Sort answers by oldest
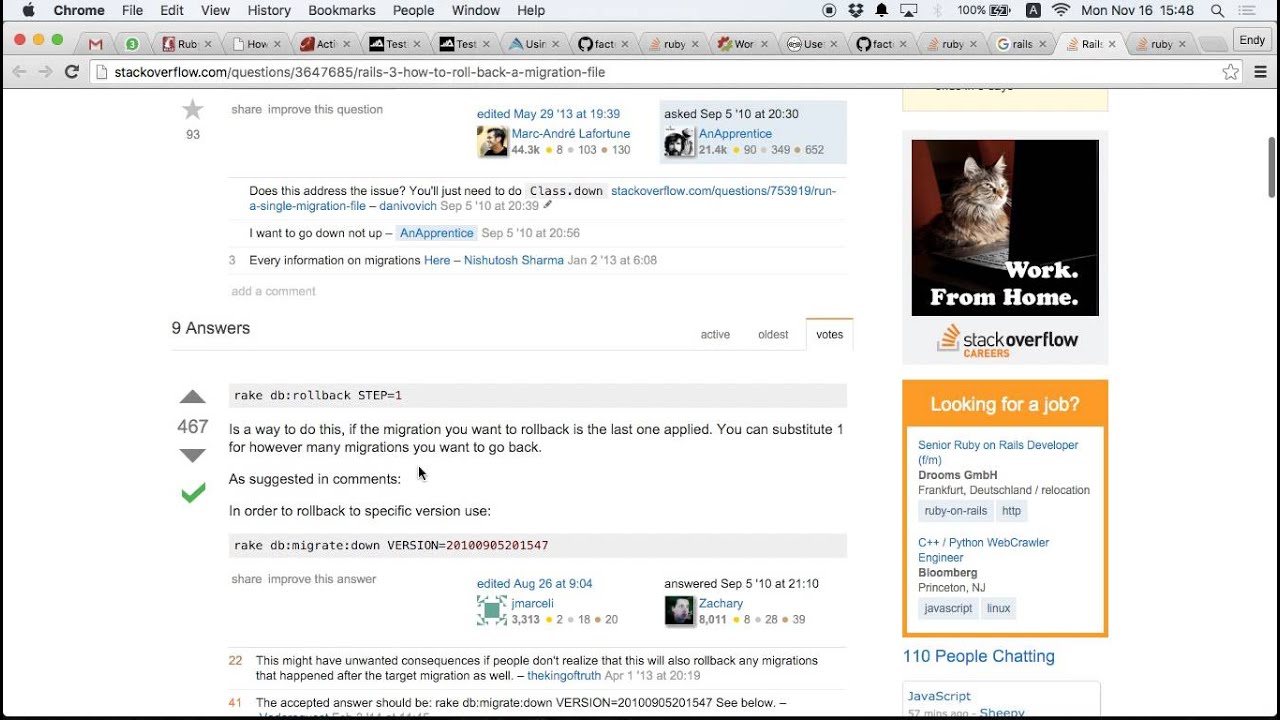Screen dimensions: 1280x720 pos(773,335)
